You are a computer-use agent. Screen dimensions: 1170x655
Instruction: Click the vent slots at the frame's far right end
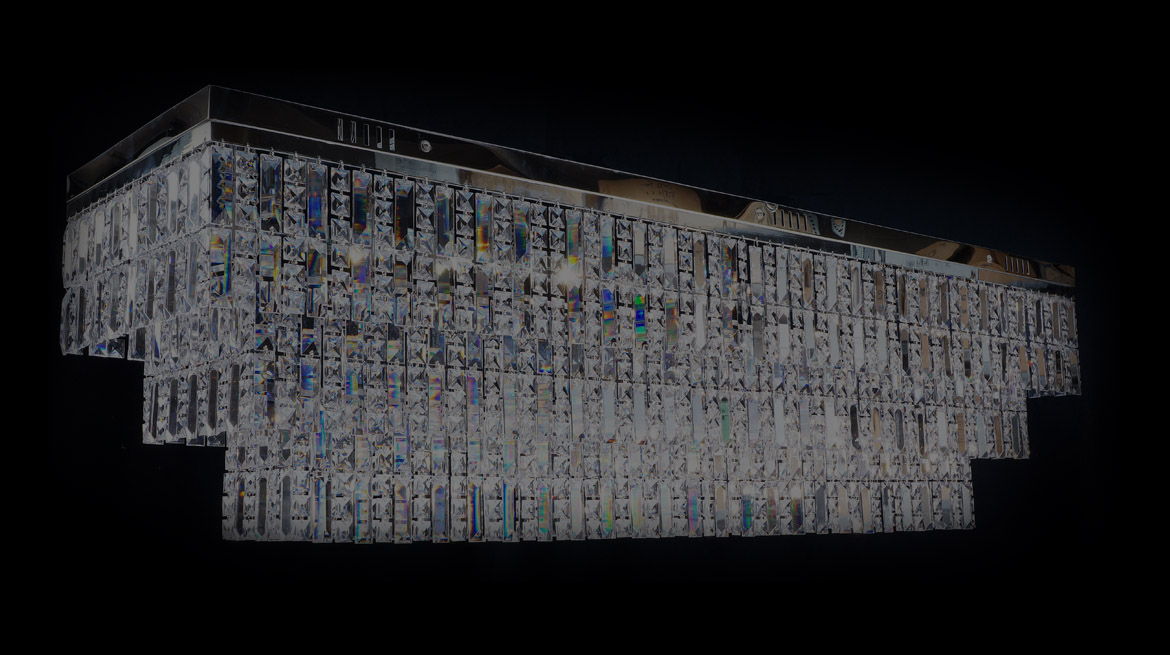pos(1020,267)
